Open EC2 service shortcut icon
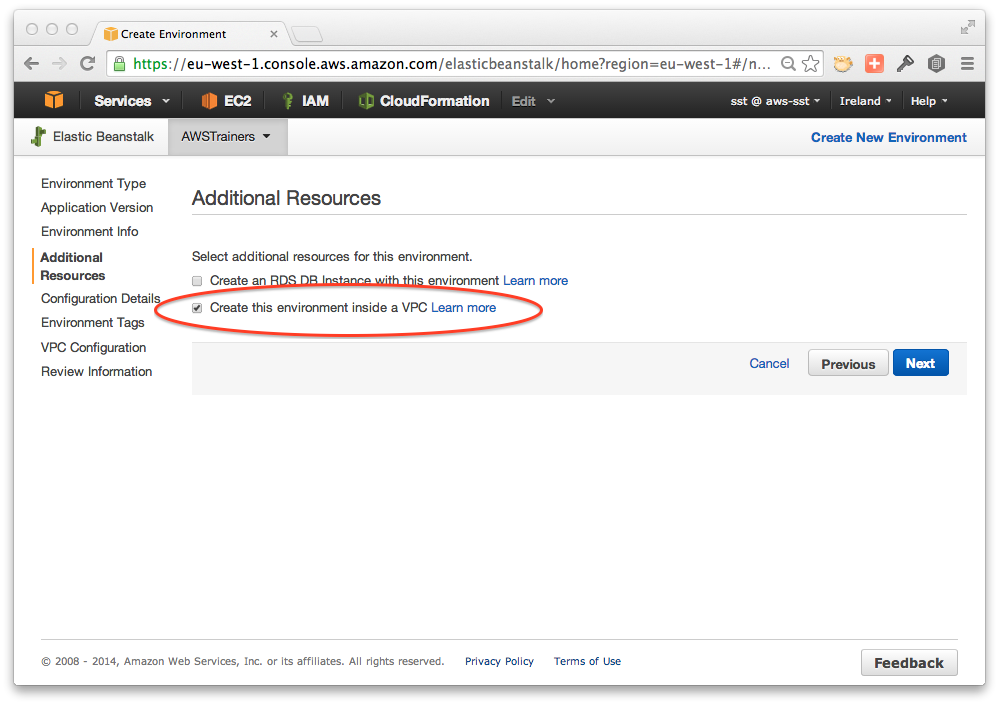999x705 pixels. coord(209,101)
